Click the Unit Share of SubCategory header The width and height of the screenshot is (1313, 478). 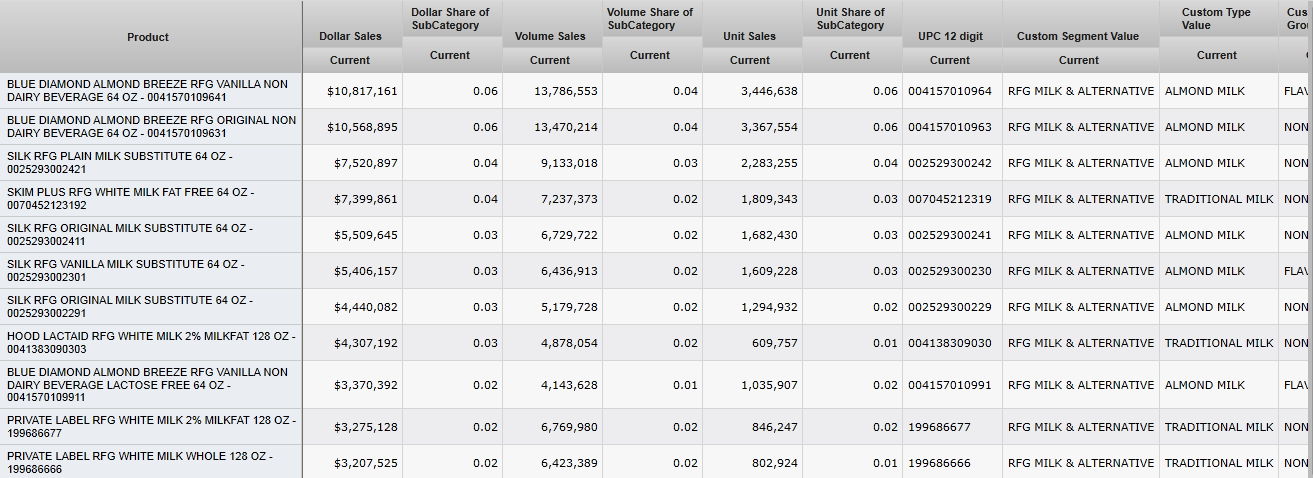(850, 18)
